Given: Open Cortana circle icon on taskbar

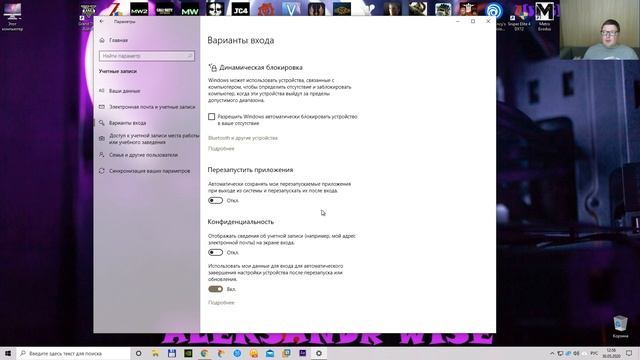Looking at the screenshot, I should point(138,353).
